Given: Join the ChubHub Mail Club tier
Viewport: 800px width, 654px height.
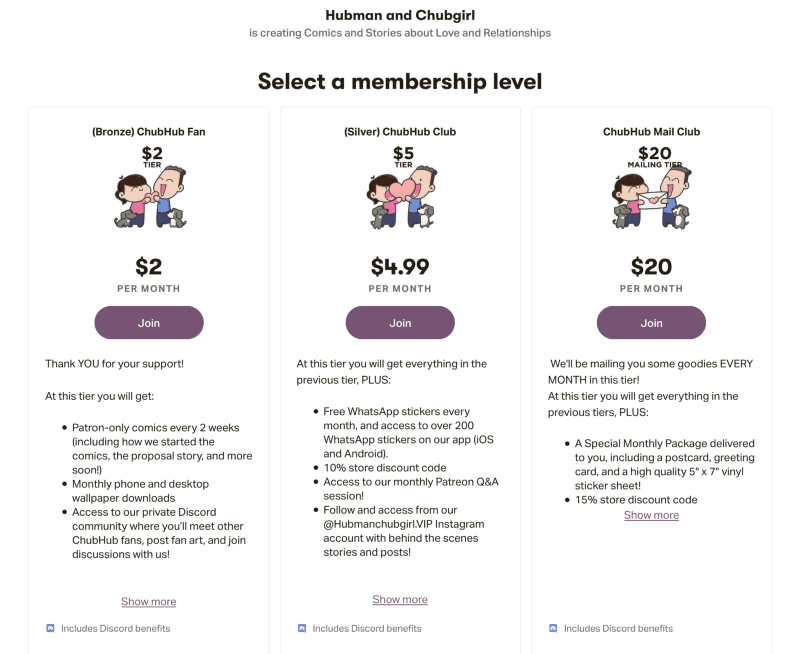Looking at the screenshot, I should pyautogui.click(x=651, y=323).
